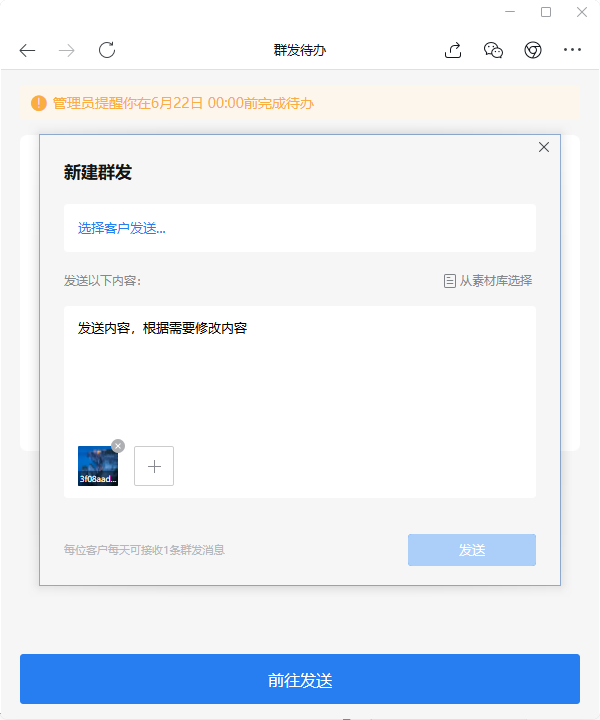Open the share/export icon
600x720 pixels.
pos(453,50)
